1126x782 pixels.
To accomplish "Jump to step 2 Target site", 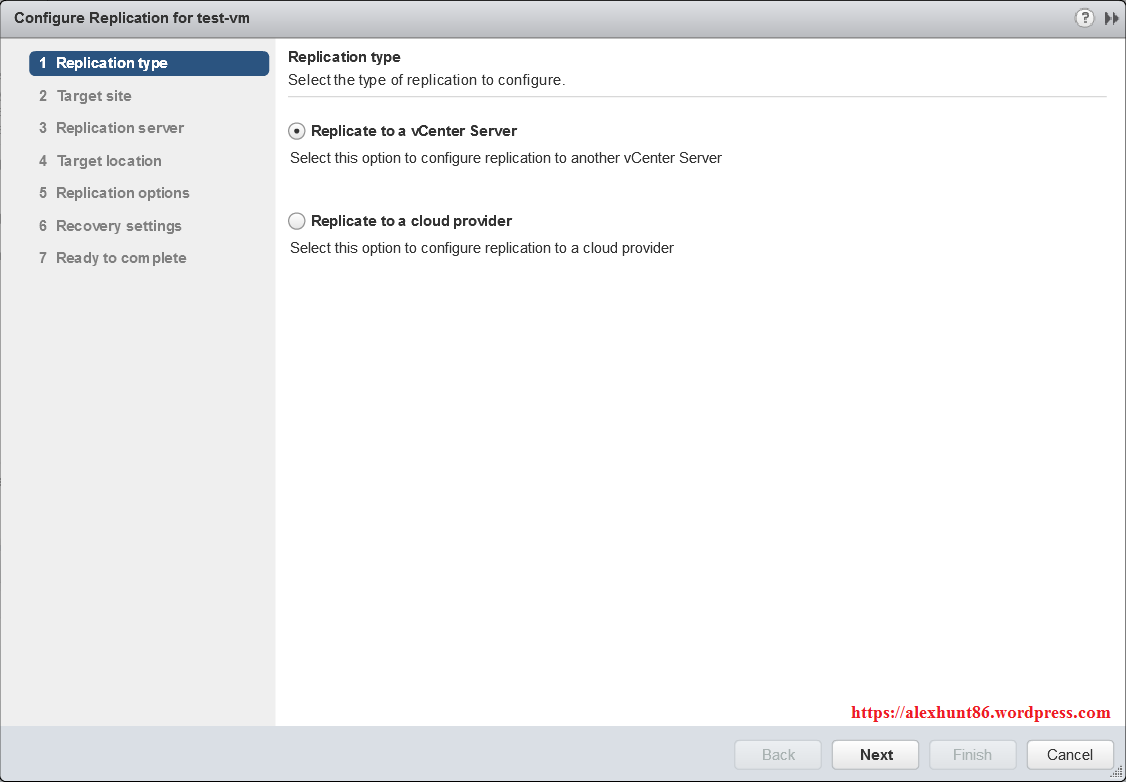I will [94, 96].
